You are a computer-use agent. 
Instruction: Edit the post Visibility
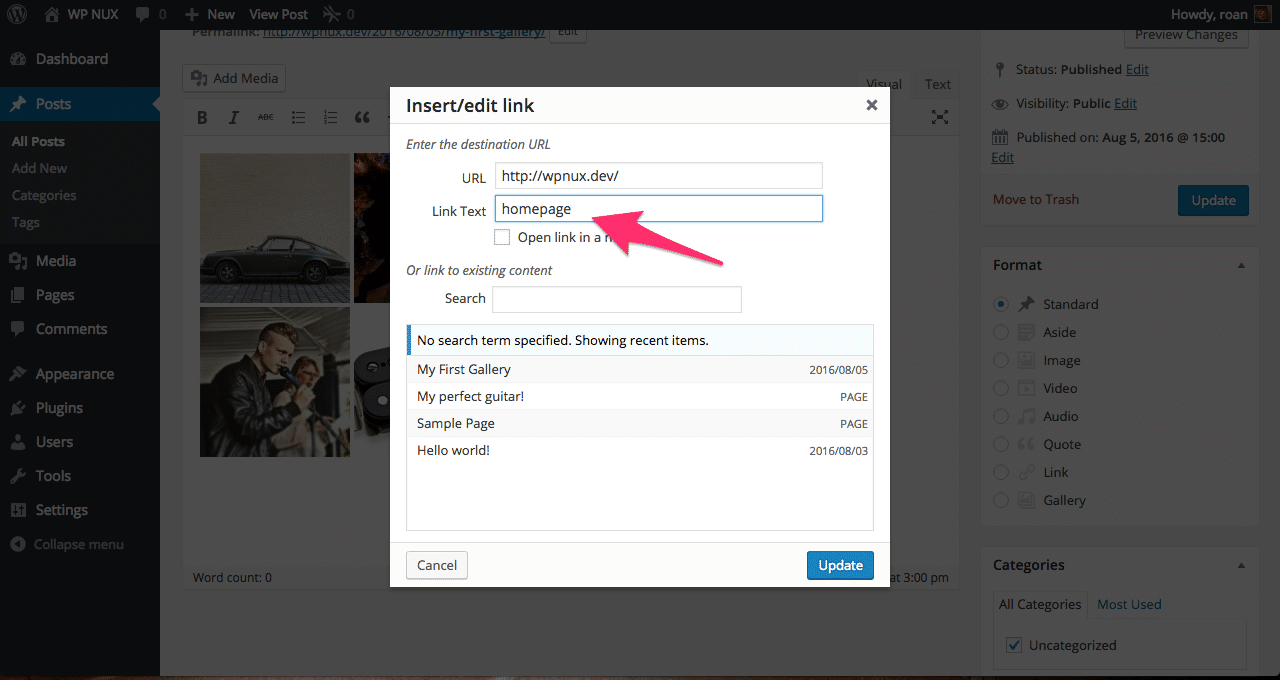click(1126, 103)
